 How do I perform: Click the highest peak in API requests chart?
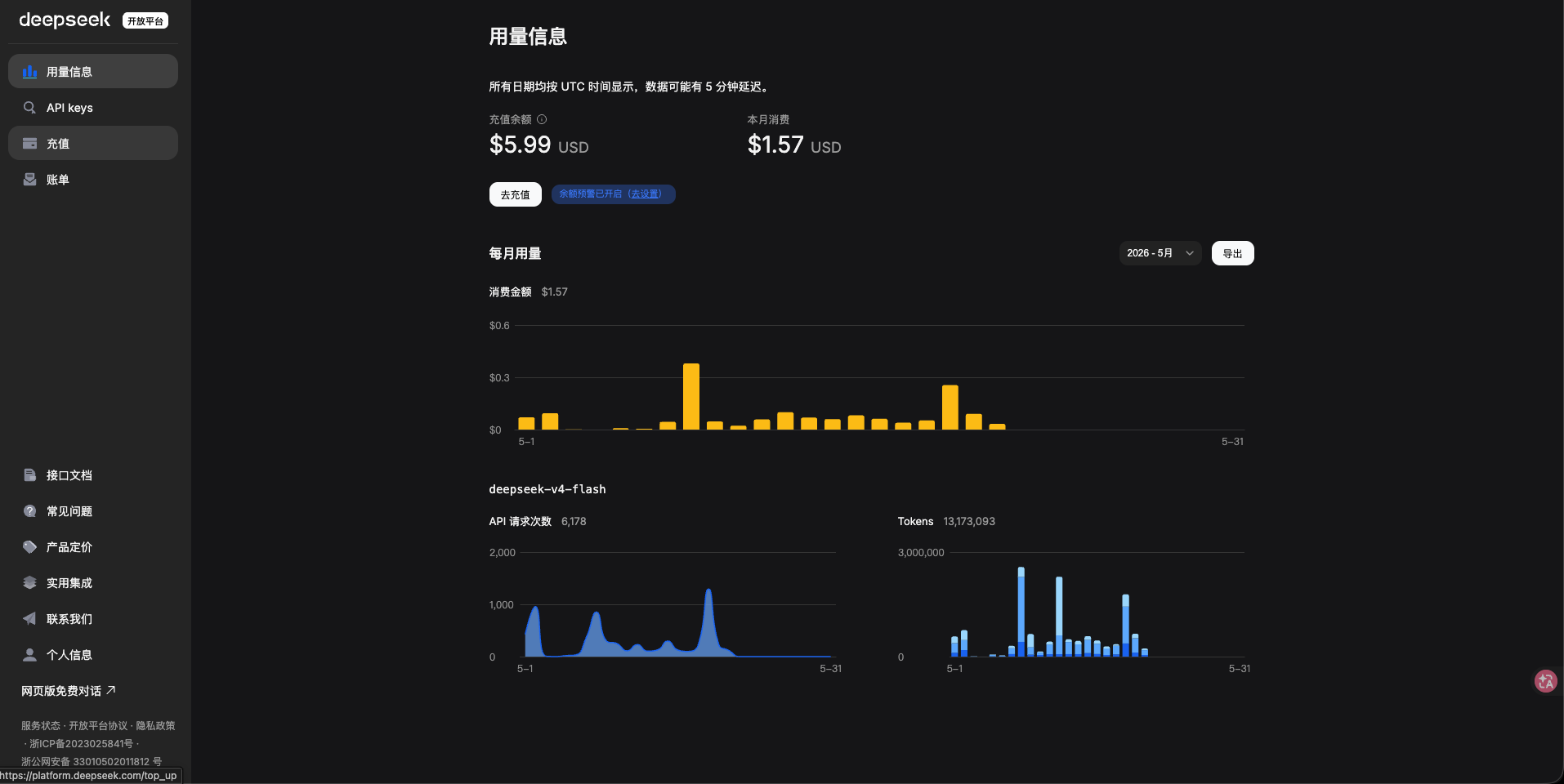click(708, 590)
